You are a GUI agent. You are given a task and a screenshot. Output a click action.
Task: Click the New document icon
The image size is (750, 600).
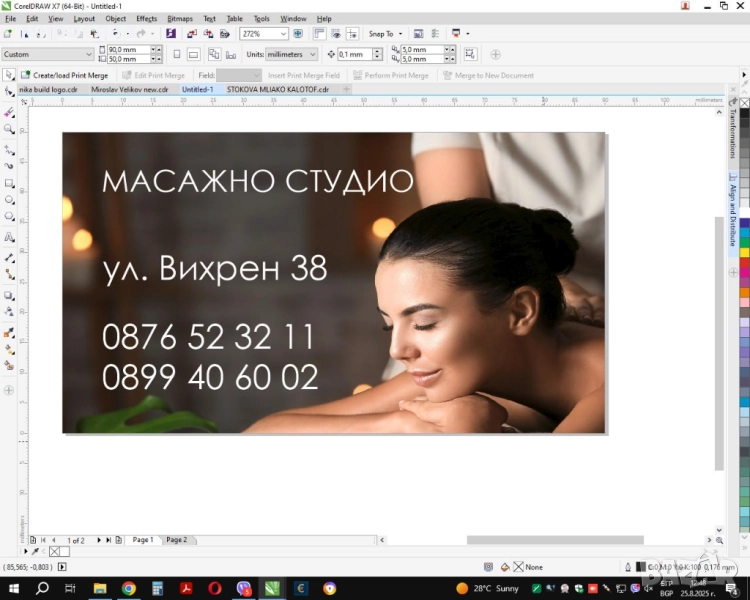(8, 33)
